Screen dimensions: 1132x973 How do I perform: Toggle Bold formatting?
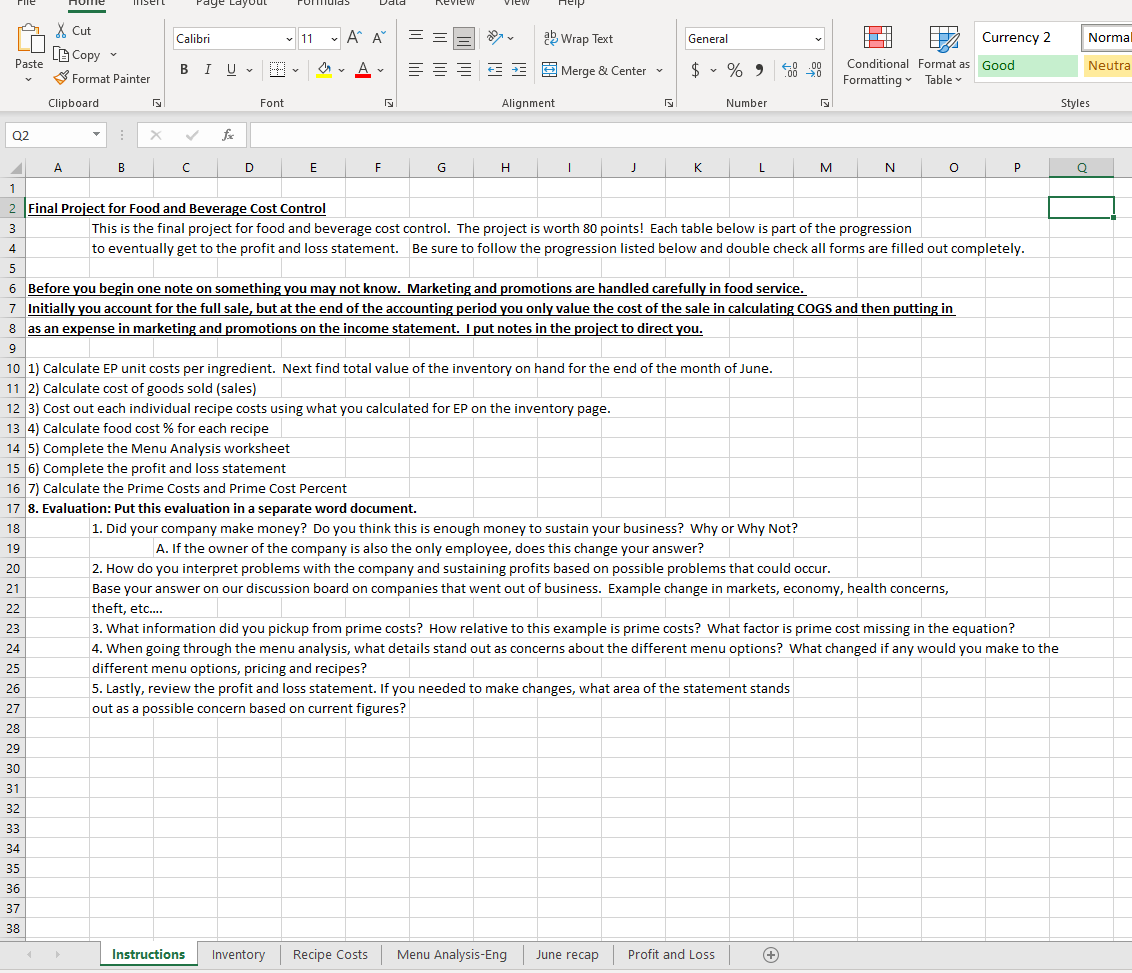point(184,69)
